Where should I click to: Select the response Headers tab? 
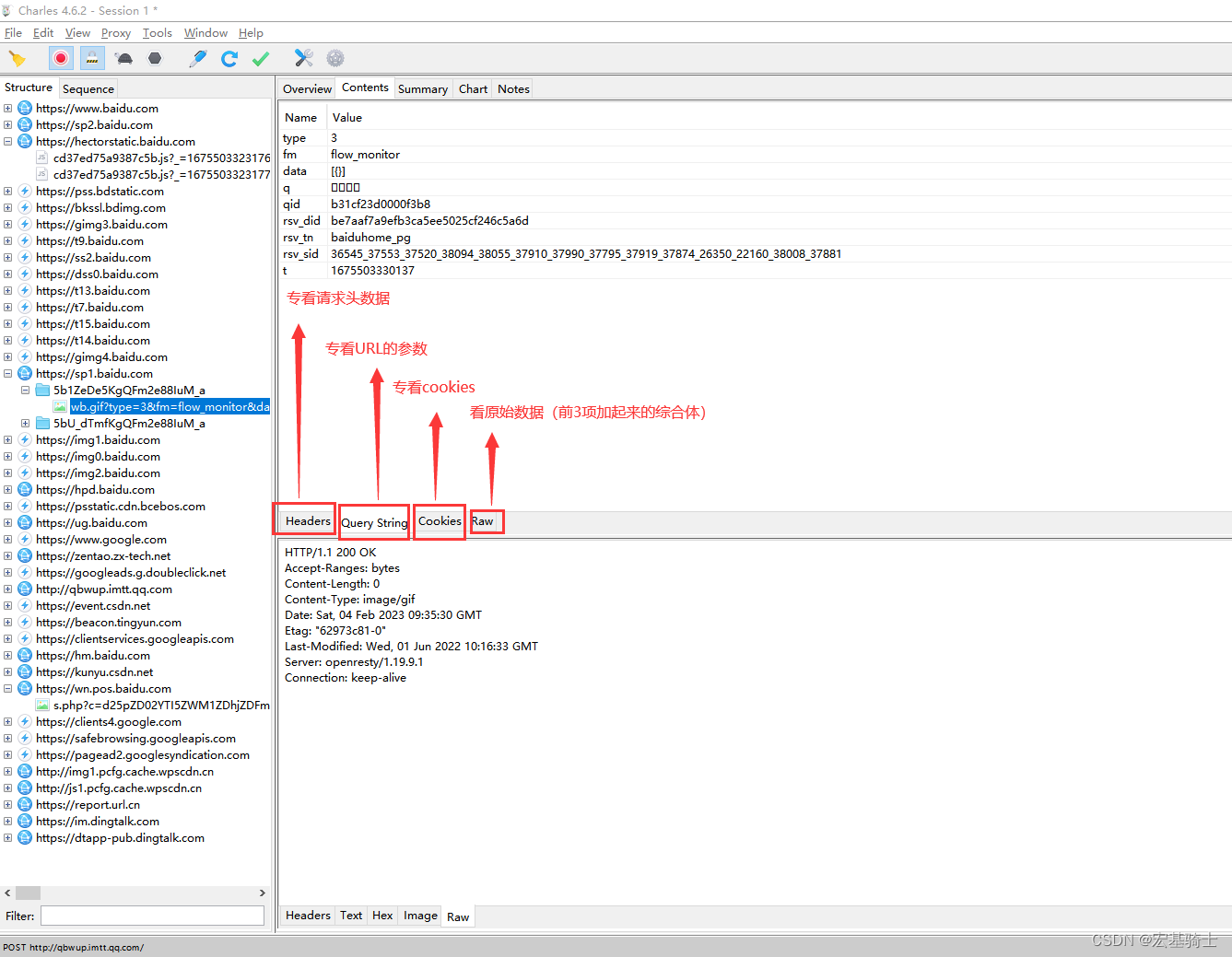click(308, 916)
